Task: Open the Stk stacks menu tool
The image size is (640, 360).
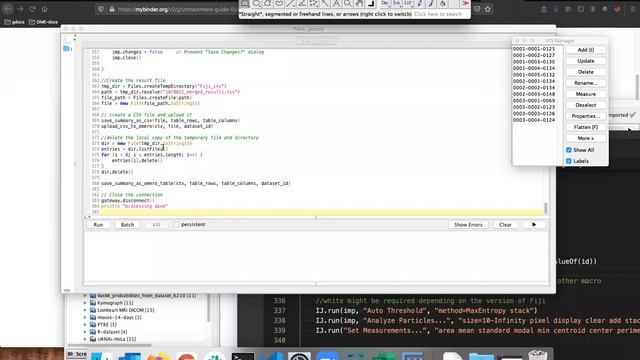Action: point(397,4)
